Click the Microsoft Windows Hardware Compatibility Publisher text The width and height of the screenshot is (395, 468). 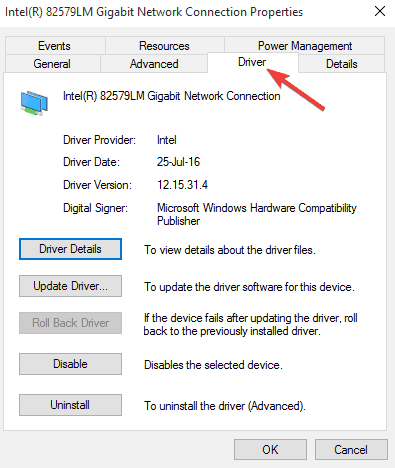click(x=257, y=214)
